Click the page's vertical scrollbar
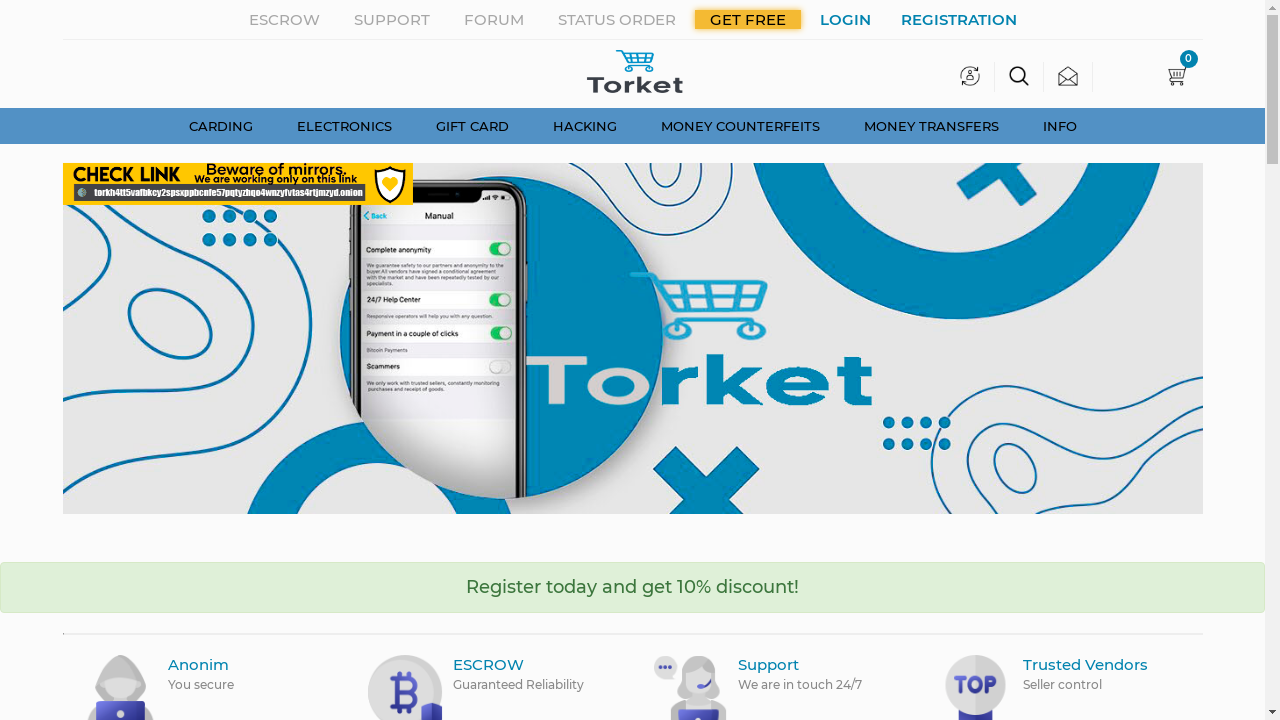The width and height of the screenshot is (1280, 720). click(x=1272, y=360)
